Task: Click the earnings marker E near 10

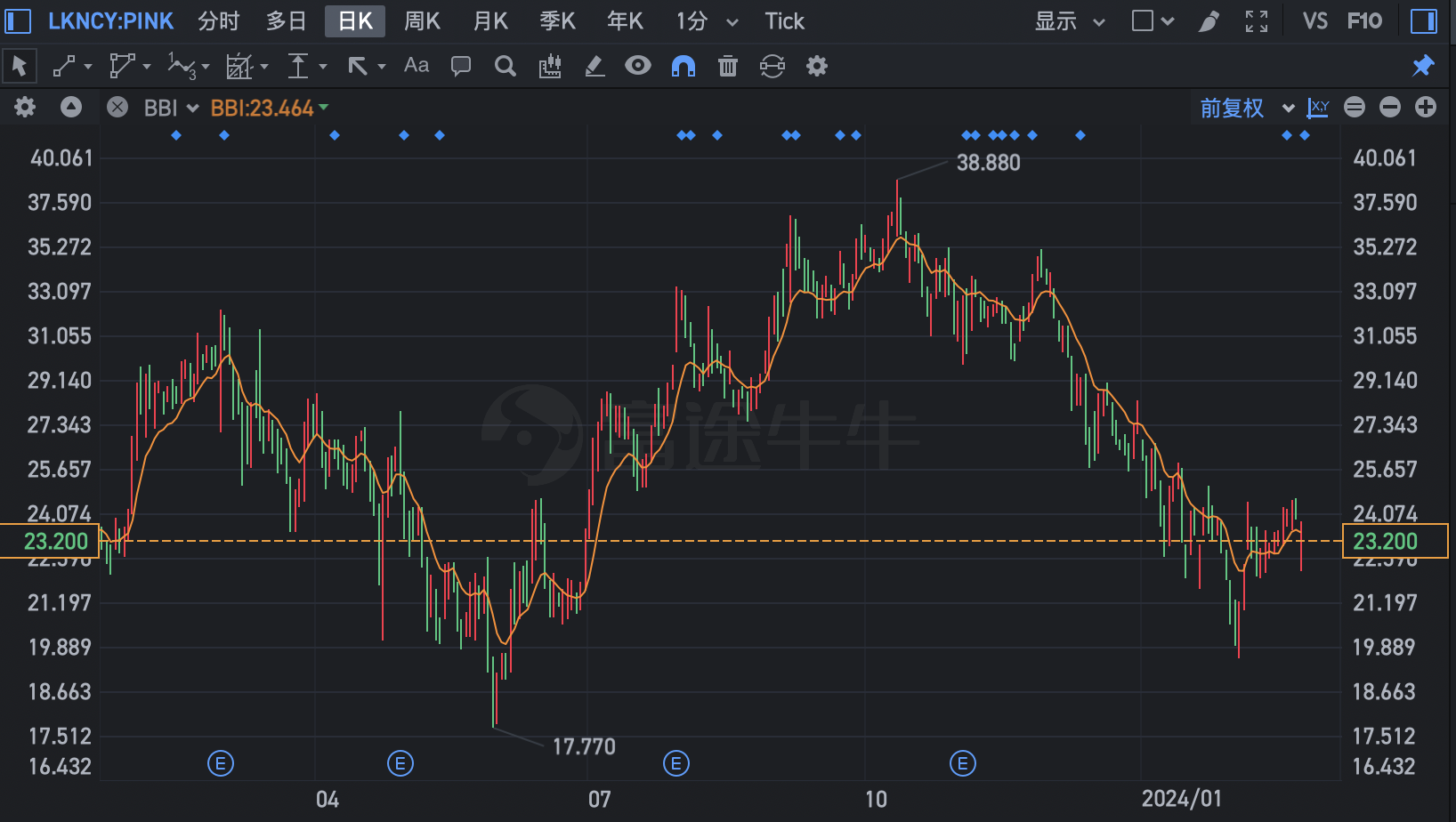Action: (963, 763)
